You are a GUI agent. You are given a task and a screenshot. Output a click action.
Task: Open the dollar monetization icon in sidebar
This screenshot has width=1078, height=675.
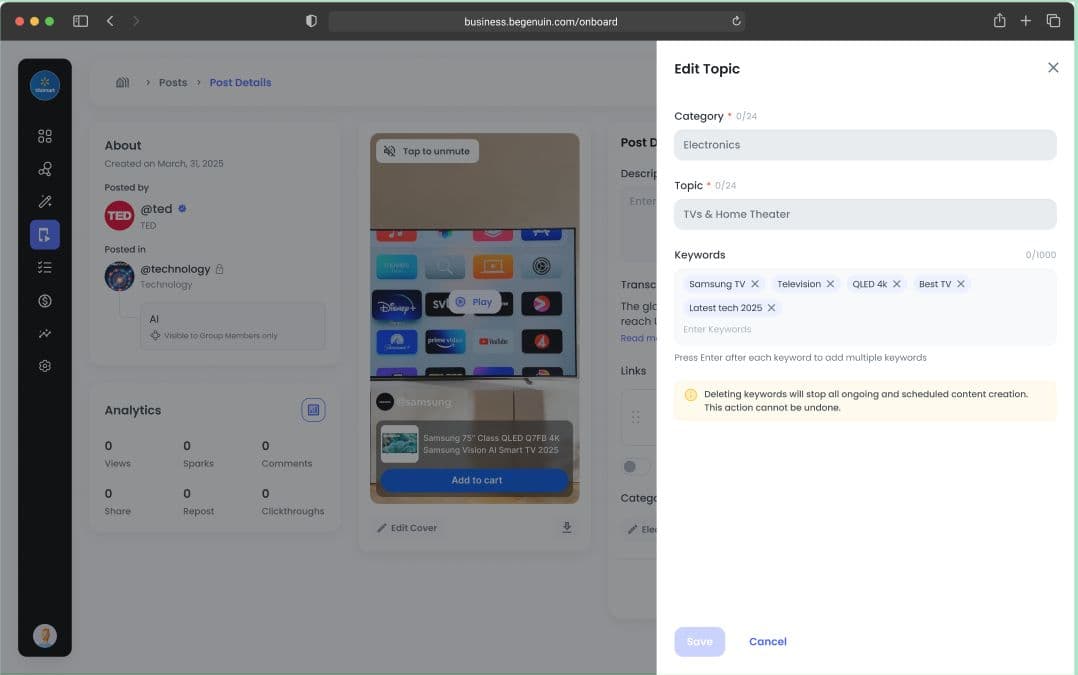point(45,300)
